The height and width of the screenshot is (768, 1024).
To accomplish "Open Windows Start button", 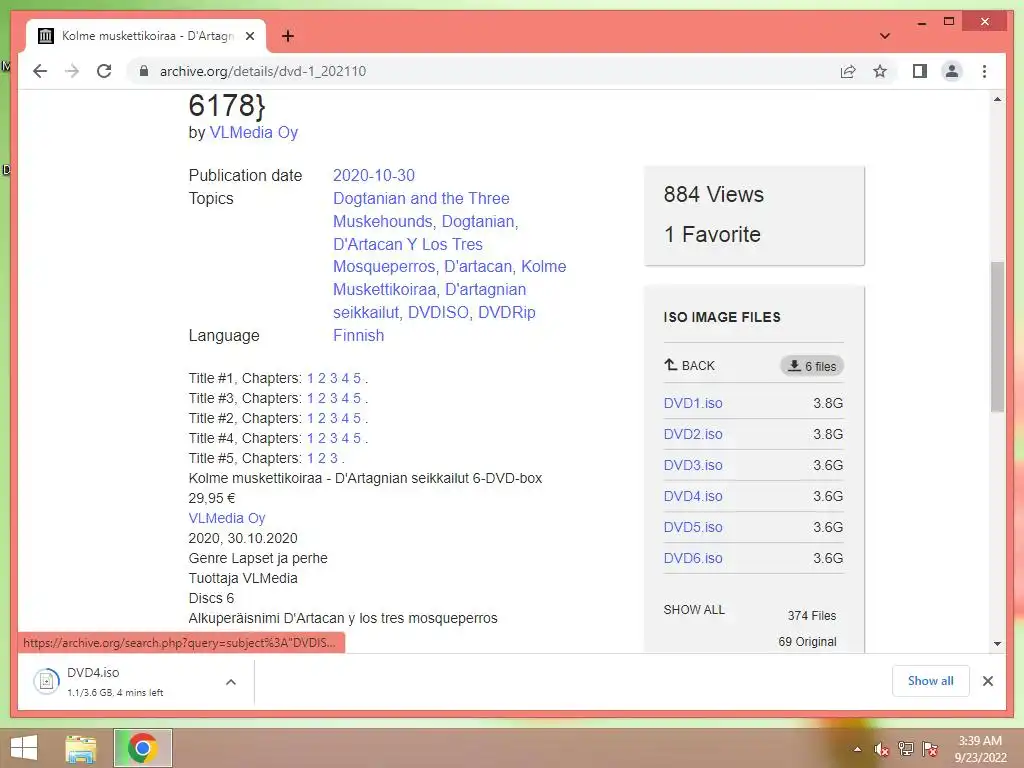I will (24, 748).
